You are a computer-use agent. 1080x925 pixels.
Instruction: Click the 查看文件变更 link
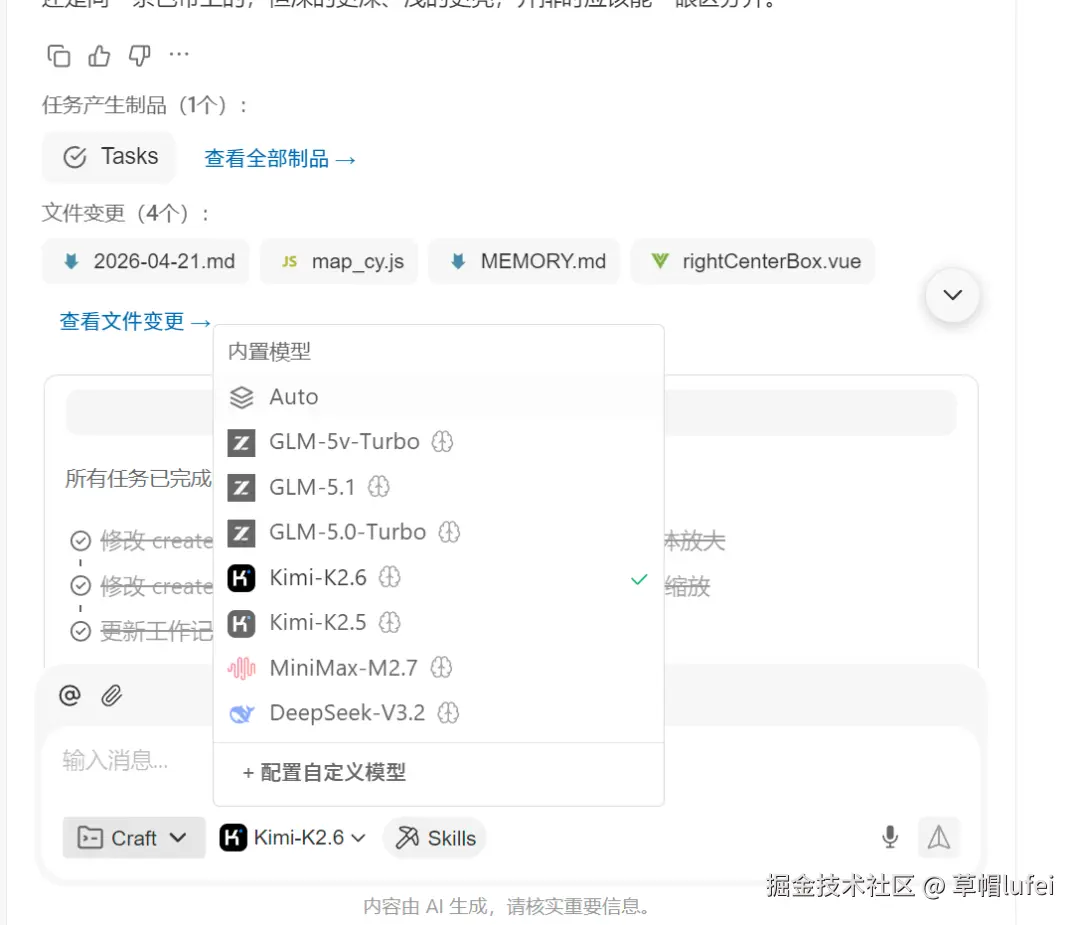click(x=135, y=322)
